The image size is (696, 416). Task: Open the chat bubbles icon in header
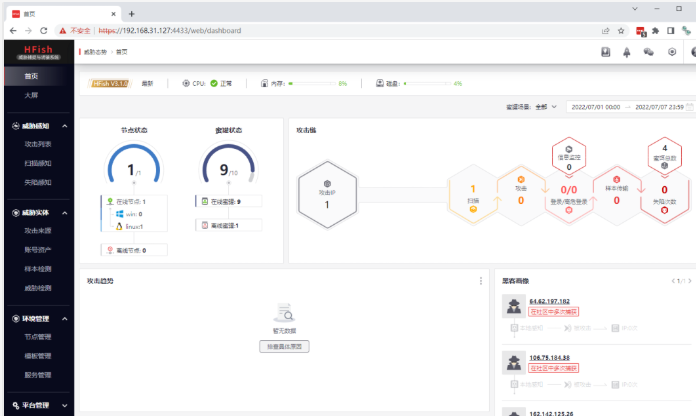point(649,52)
